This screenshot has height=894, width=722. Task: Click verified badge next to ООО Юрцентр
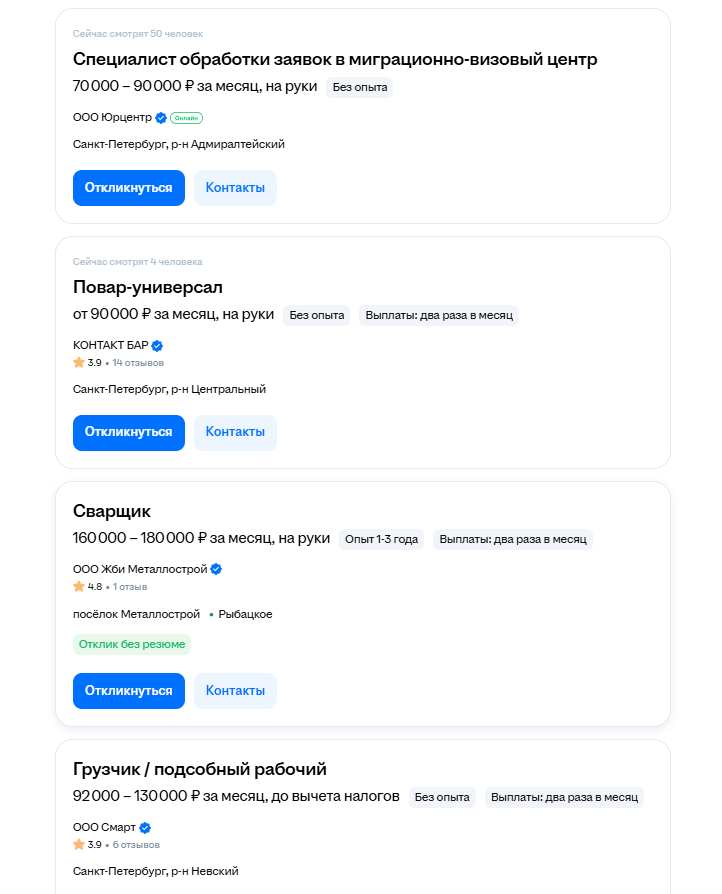pos(161,117)
